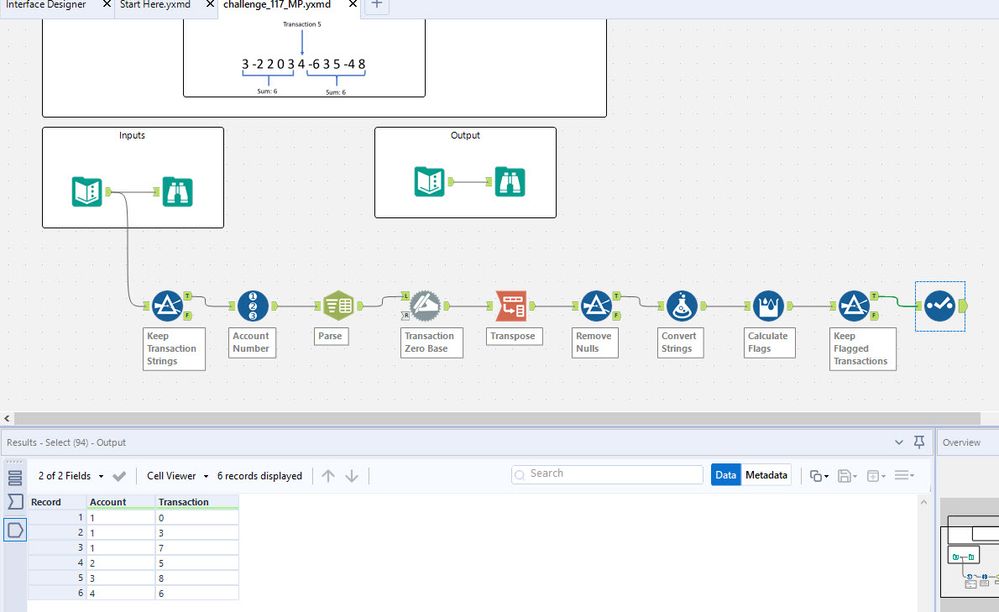Open the Cell Viewer dropdown
The width and height of the screenshot is (999, 612).
[178, 476]
